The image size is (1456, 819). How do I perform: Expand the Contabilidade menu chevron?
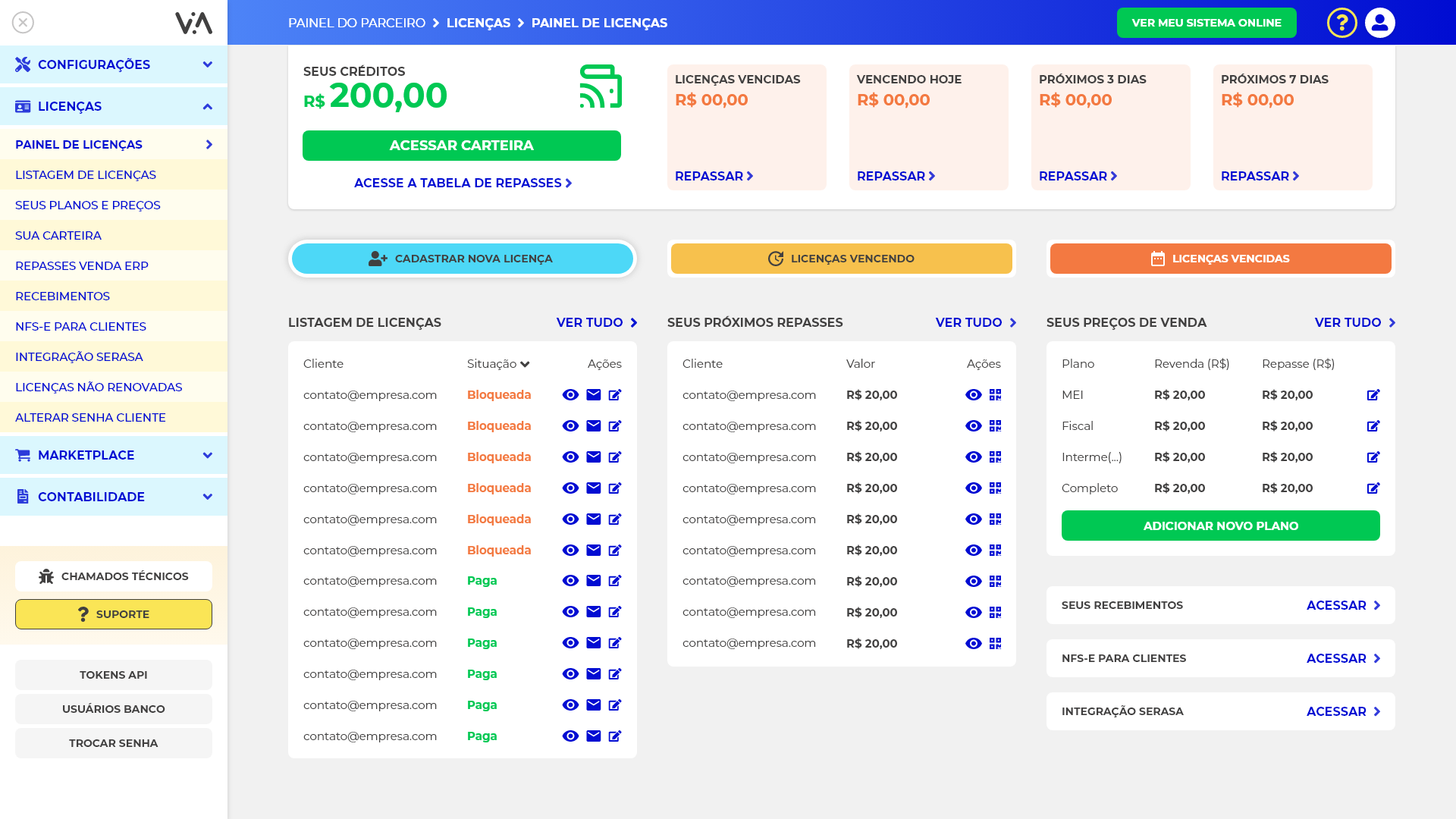point(208,497)
